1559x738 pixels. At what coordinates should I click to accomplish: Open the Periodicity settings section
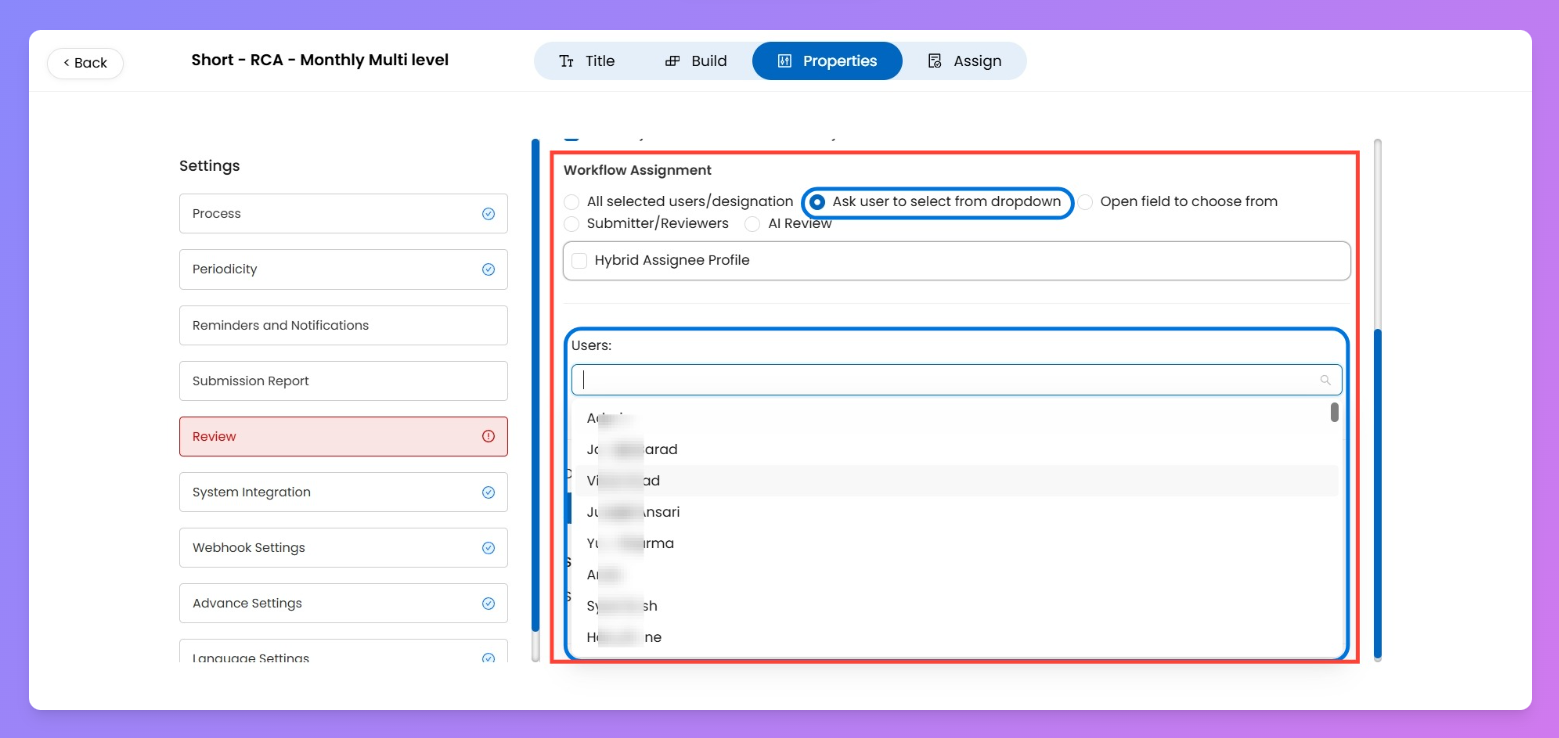(x=343, y=269)
